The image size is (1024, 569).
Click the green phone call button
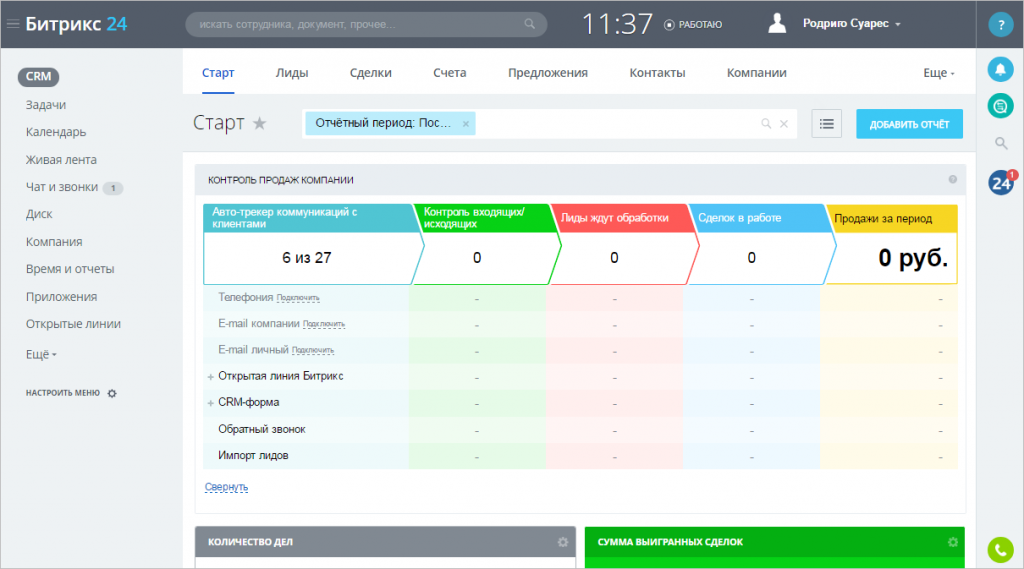pyautogui.click(x=1000, y=550)
